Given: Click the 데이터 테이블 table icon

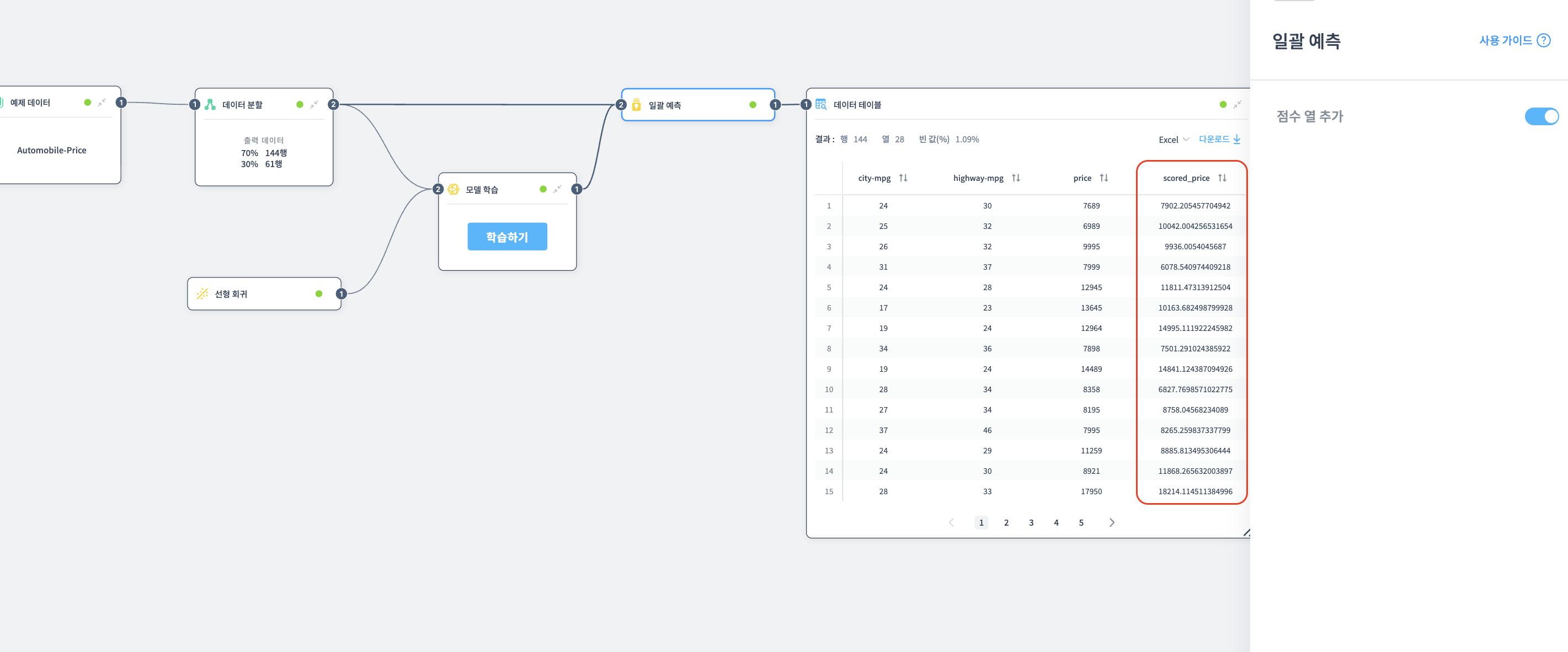Looking at the screenshot, I should tap(820, 105).
